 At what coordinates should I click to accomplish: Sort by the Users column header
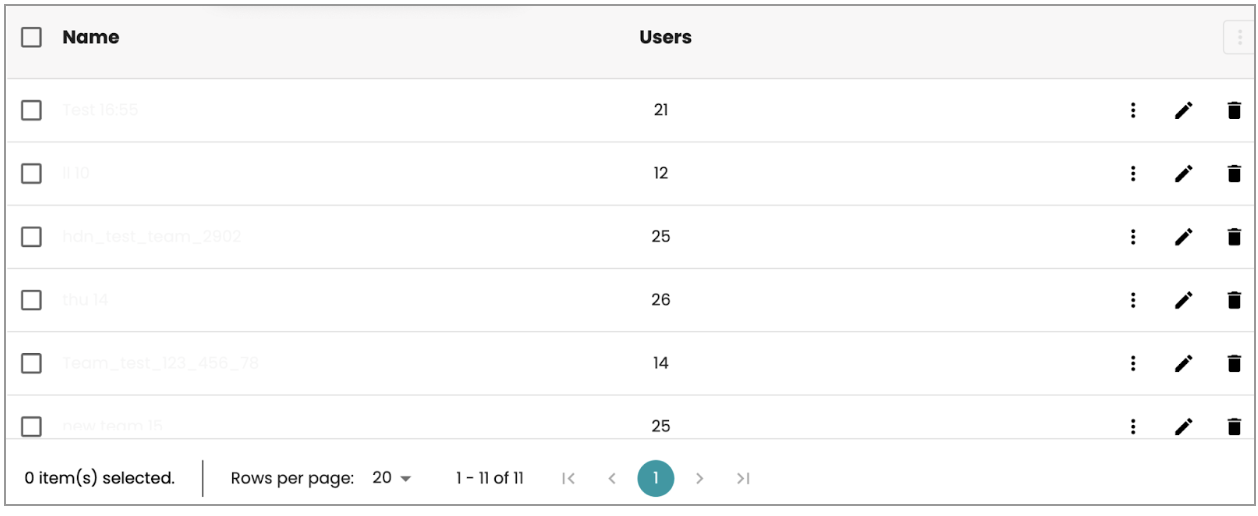[x=665, y=37]
